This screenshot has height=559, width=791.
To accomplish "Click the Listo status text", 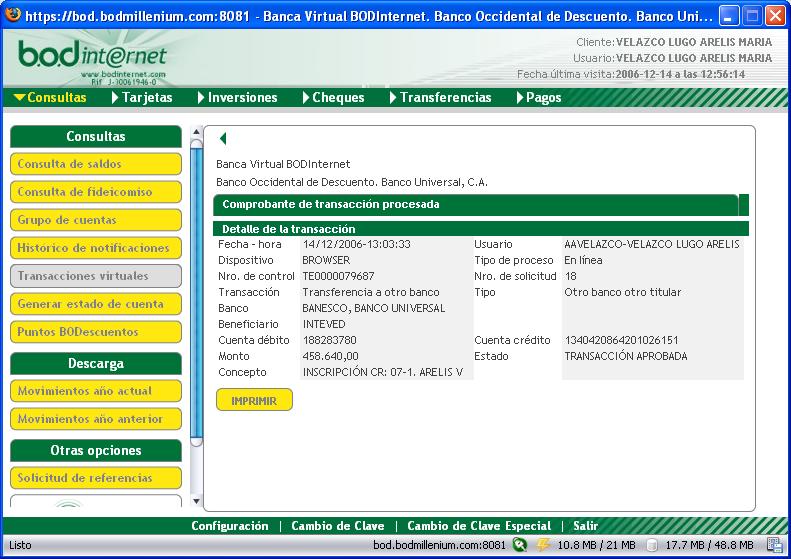I will (20, 545).
